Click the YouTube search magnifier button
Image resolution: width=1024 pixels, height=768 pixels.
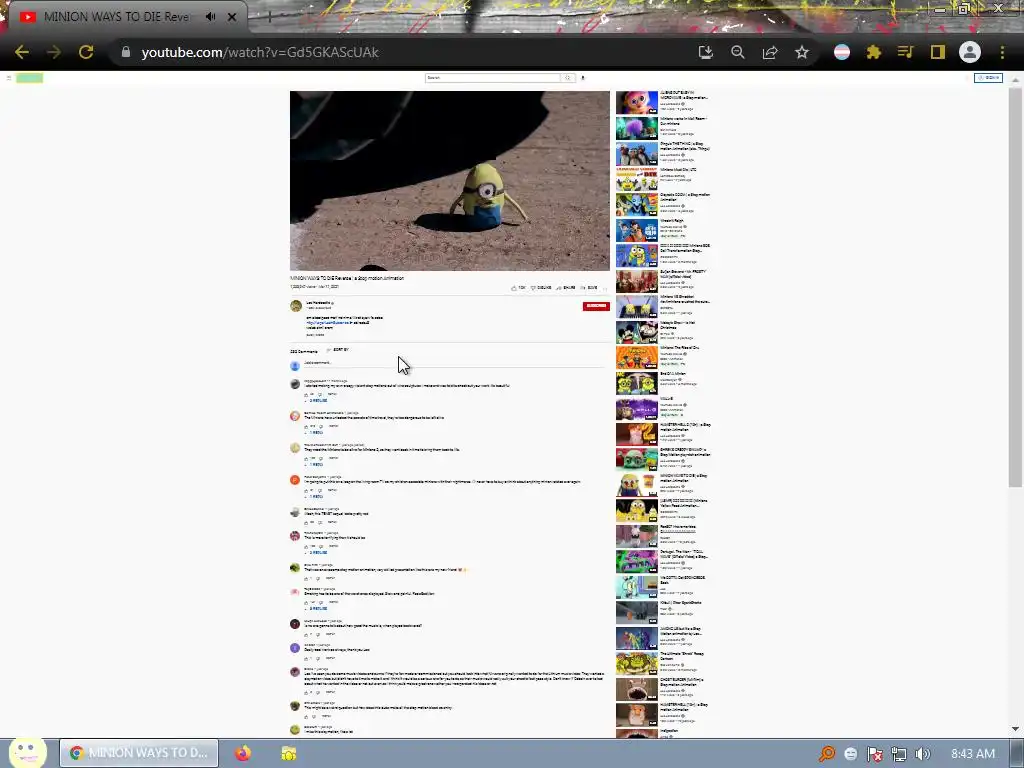click(x=568, y=78)
